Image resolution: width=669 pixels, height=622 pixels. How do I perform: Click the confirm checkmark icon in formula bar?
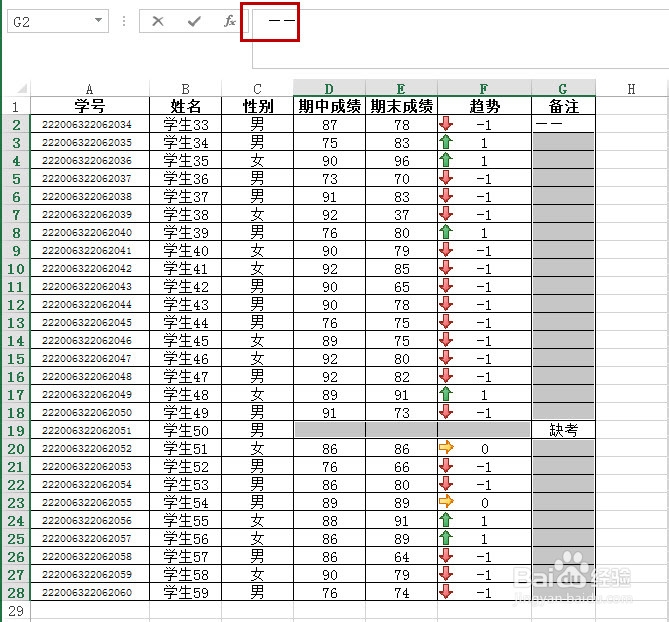click(194, 21)
